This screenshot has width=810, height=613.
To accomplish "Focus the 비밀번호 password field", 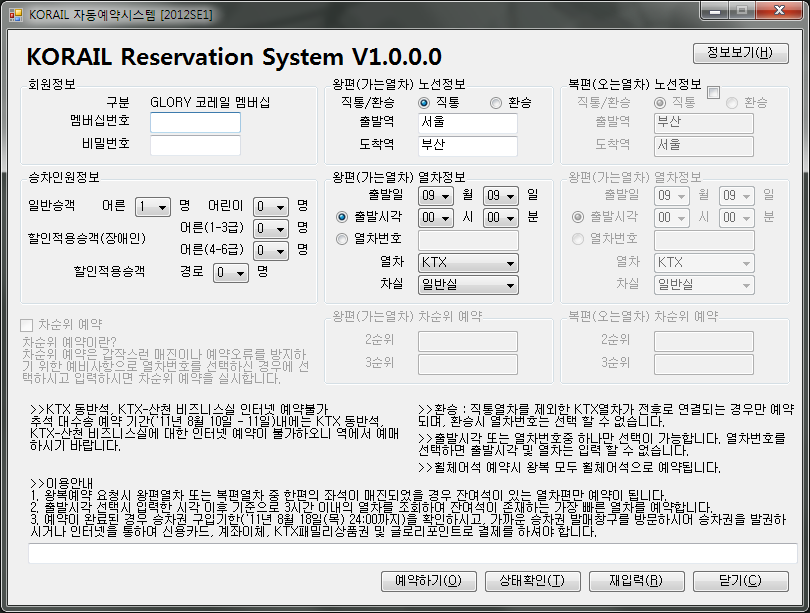I will coord(195,145).
